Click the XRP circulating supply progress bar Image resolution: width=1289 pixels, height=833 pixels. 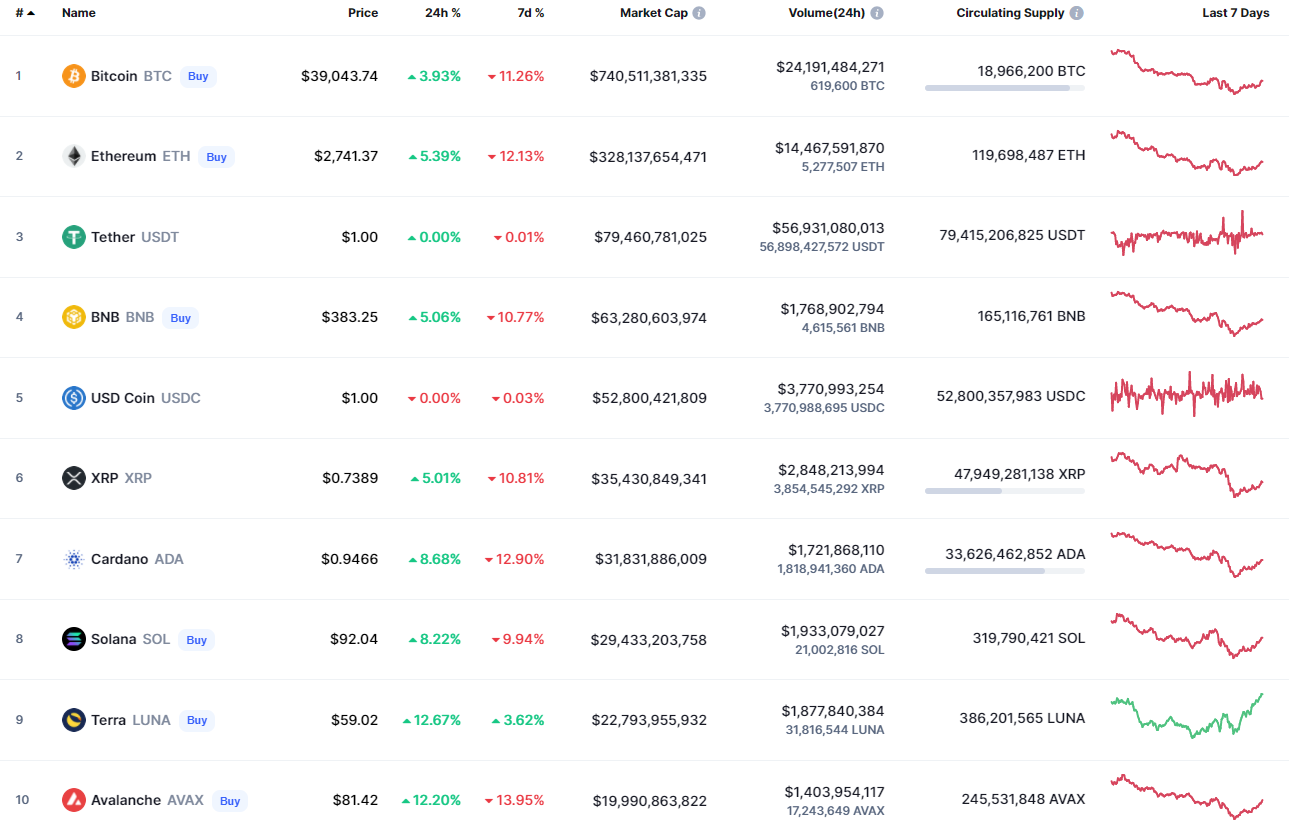click(x=1004, y=491)
